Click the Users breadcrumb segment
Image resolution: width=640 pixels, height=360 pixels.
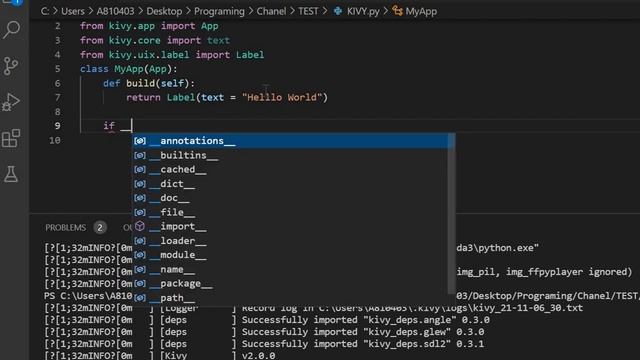(x=73, y=11)
